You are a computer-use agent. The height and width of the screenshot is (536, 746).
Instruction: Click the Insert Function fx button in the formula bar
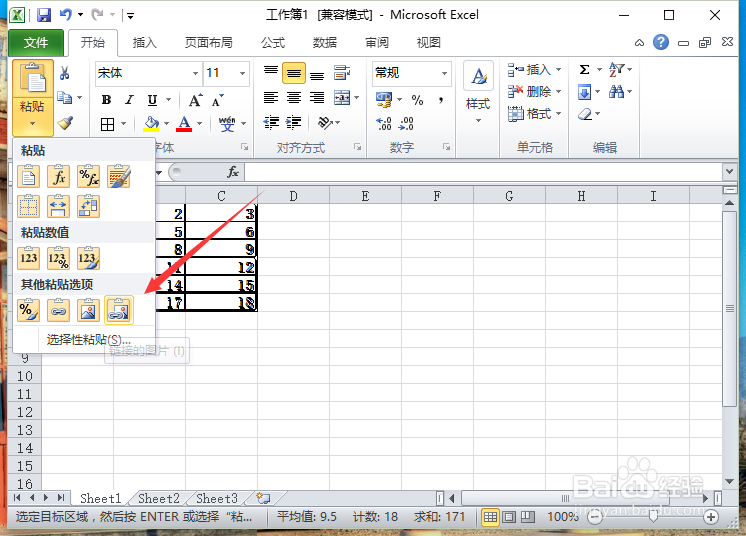point(233,172)
